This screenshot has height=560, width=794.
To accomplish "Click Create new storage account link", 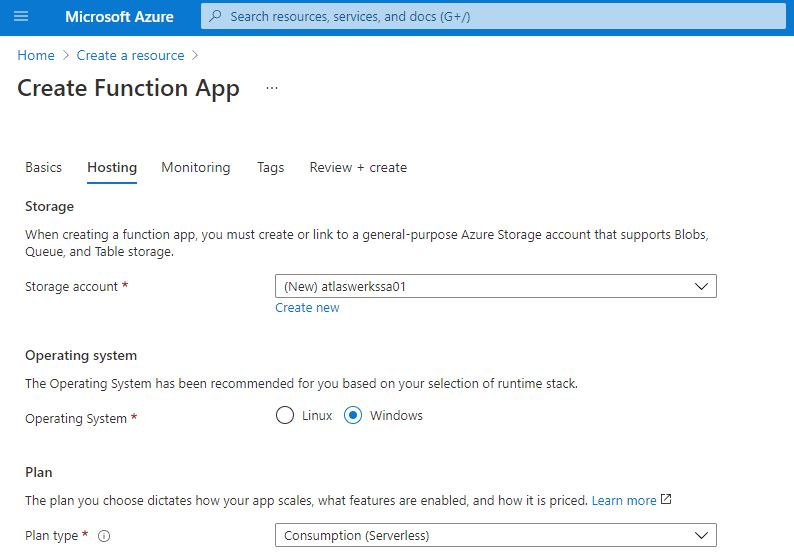I will 307,307.
